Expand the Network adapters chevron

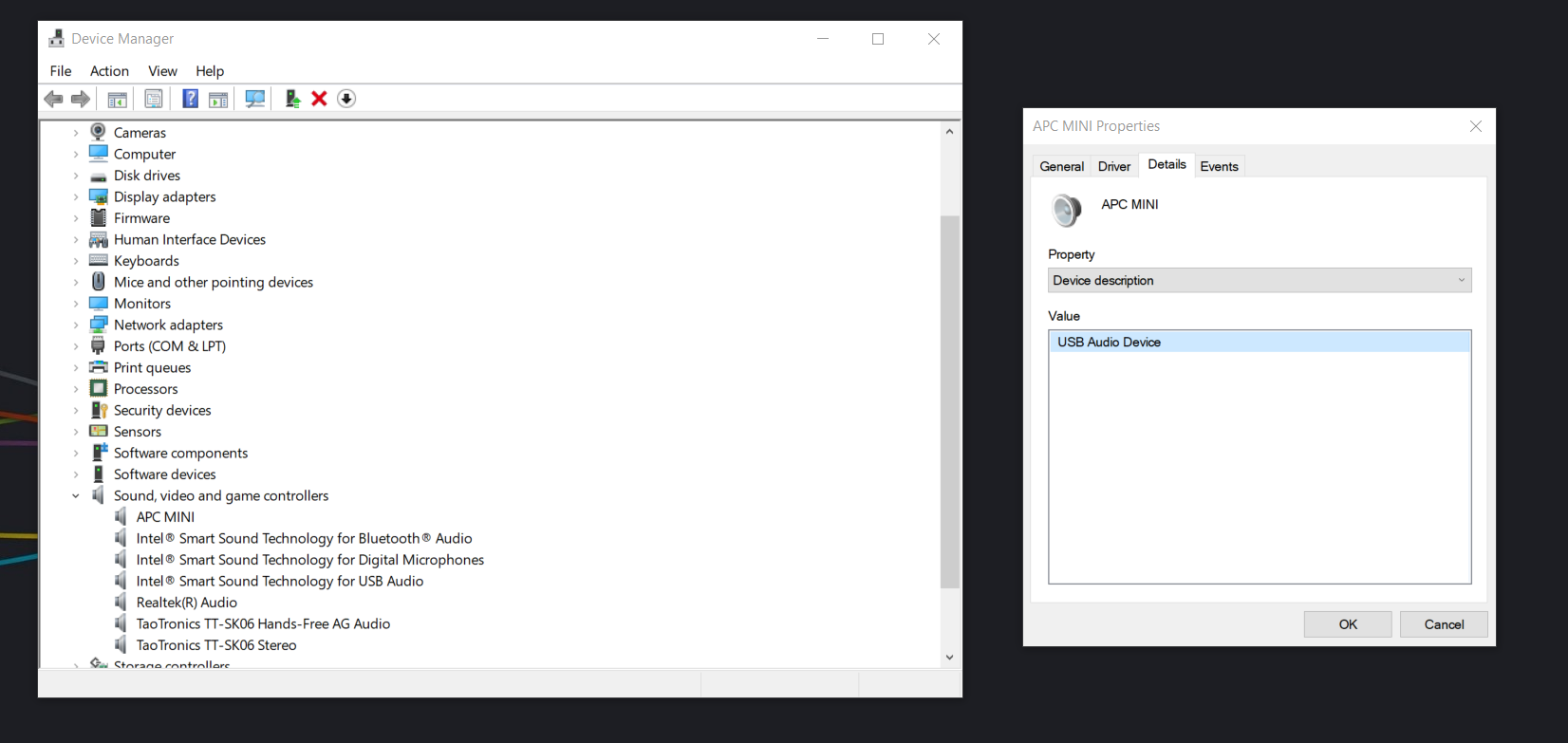pos(76,325)
